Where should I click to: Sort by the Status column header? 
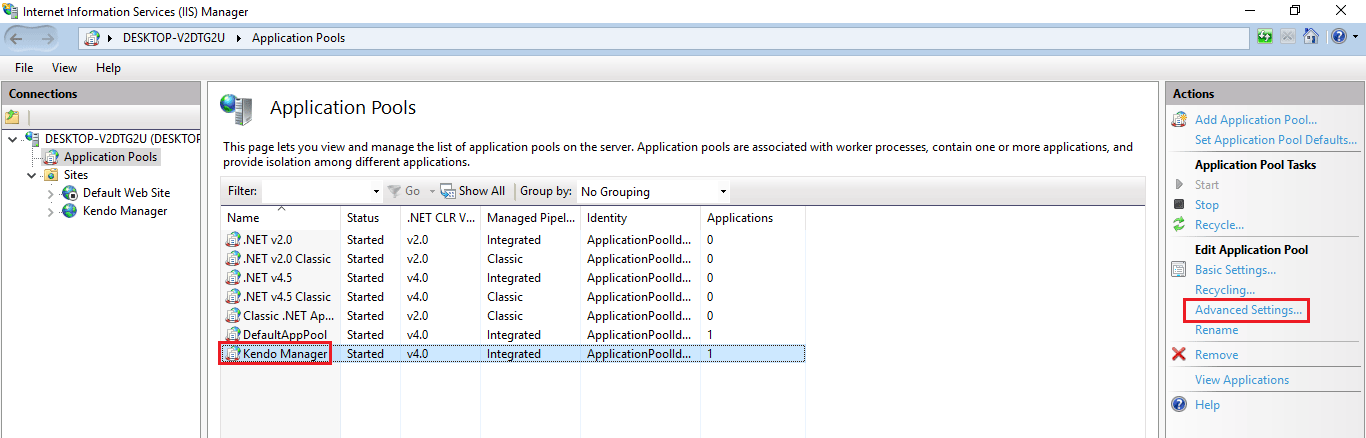[x=370, y=217]
